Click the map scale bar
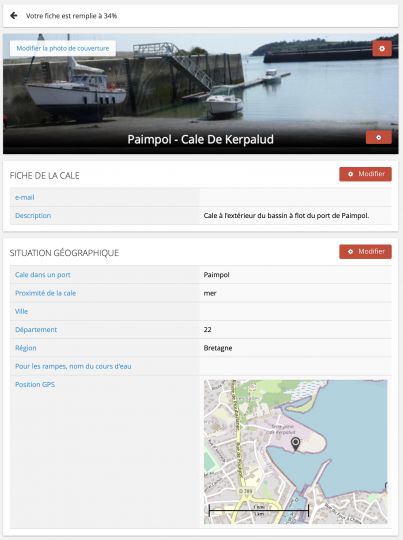Image resolution: width=403 pixels, height=540 pixels. coord(259,510)
